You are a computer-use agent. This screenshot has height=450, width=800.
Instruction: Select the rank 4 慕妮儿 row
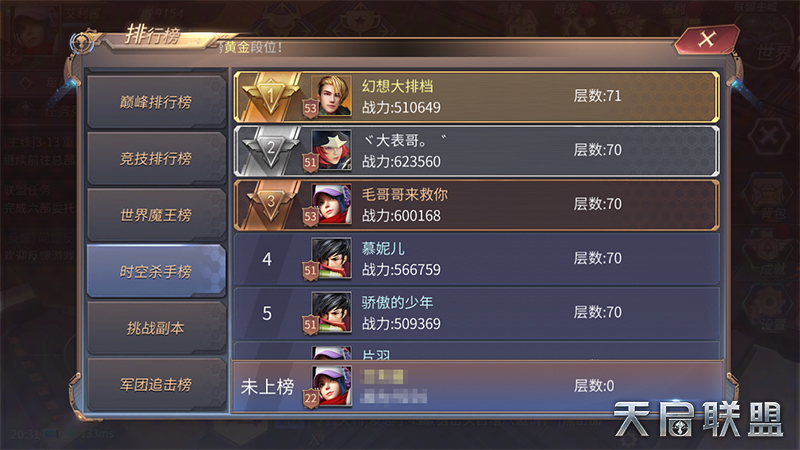coord(477,259)
